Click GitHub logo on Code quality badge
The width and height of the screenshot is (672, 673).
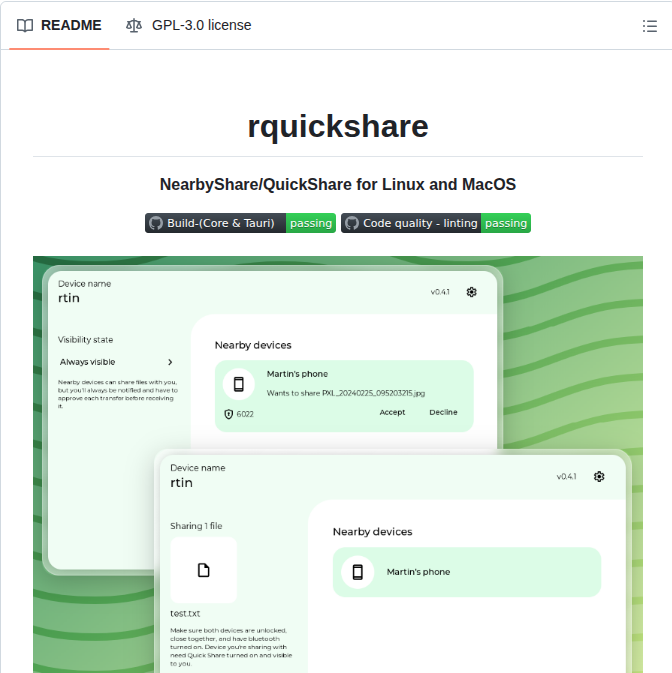(x=352, y=223)
